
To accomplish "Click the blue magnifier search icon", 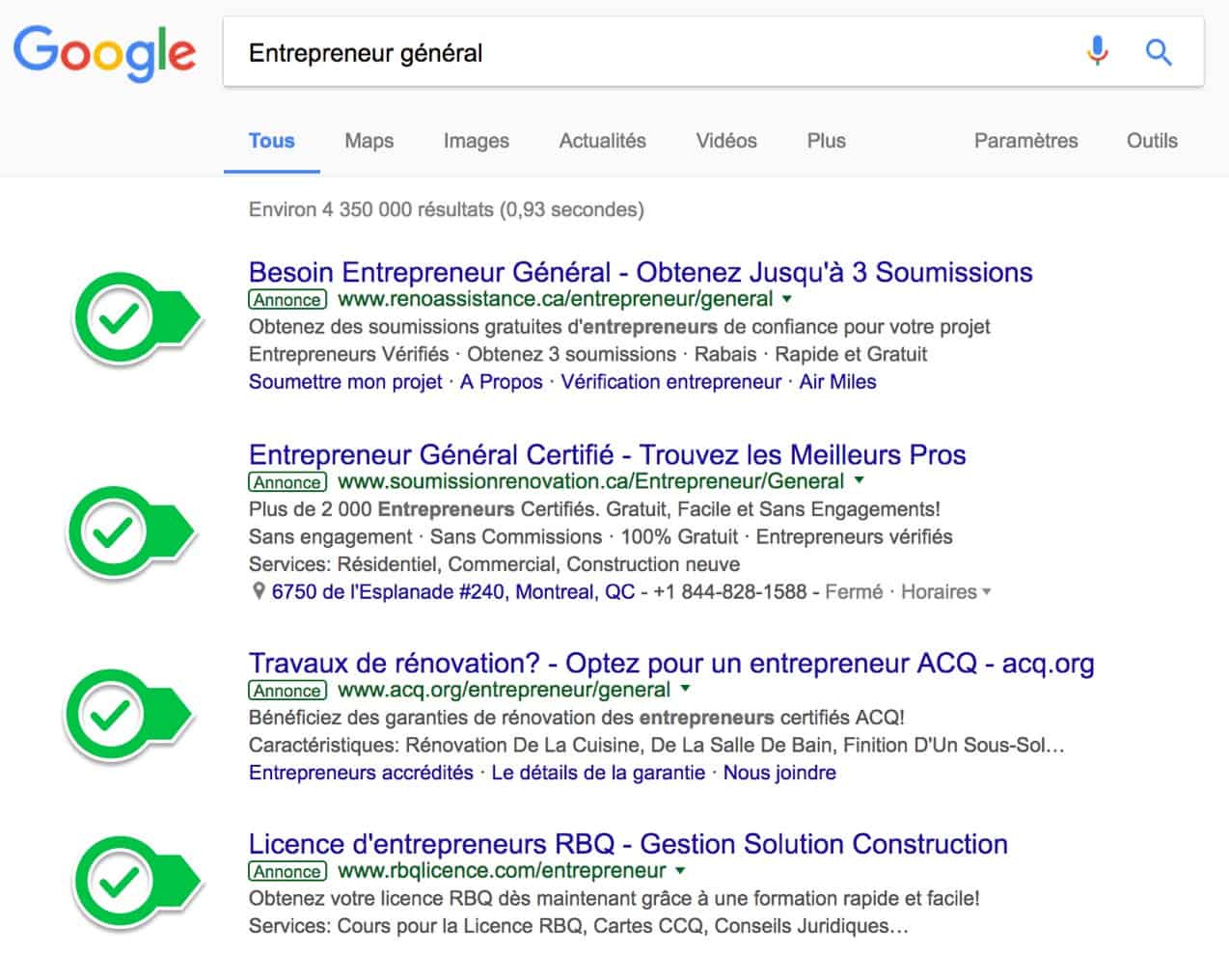I will coord(1159,52).
